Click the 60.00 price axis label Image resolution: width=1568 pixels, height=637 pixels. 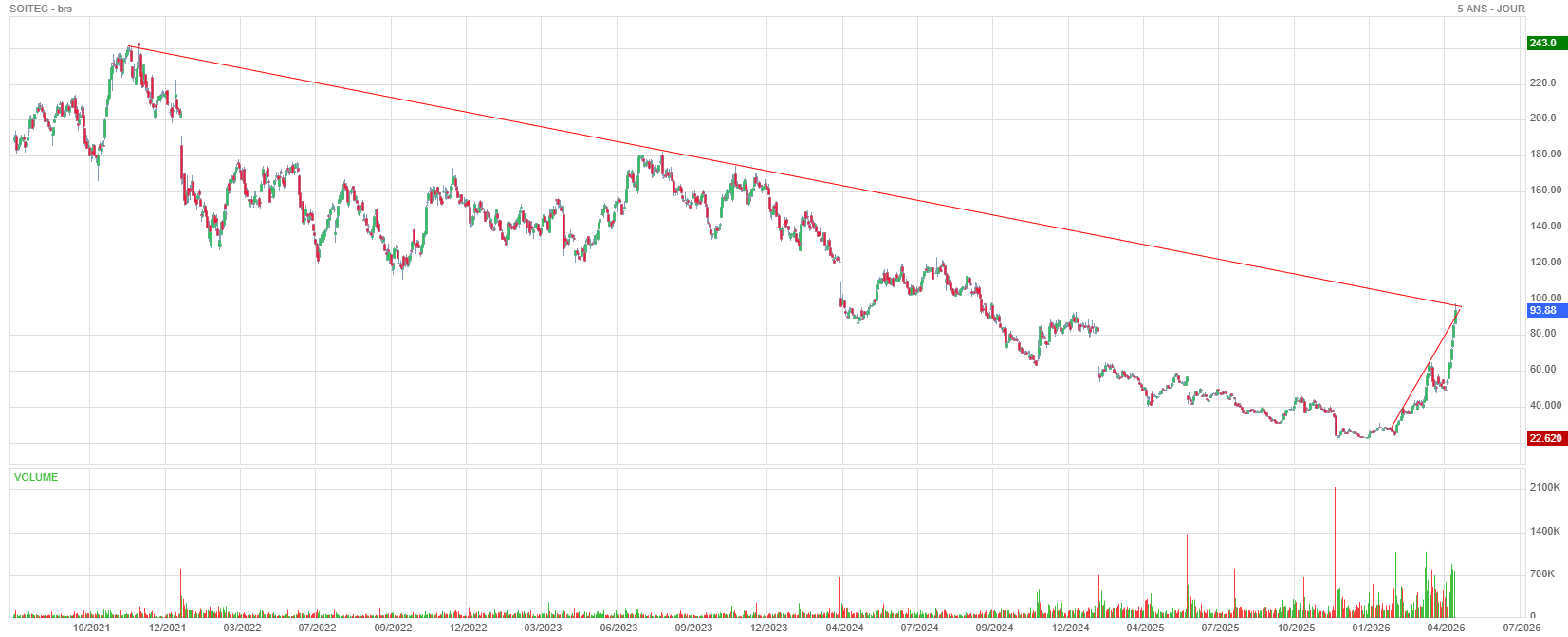pos(1543,369)
